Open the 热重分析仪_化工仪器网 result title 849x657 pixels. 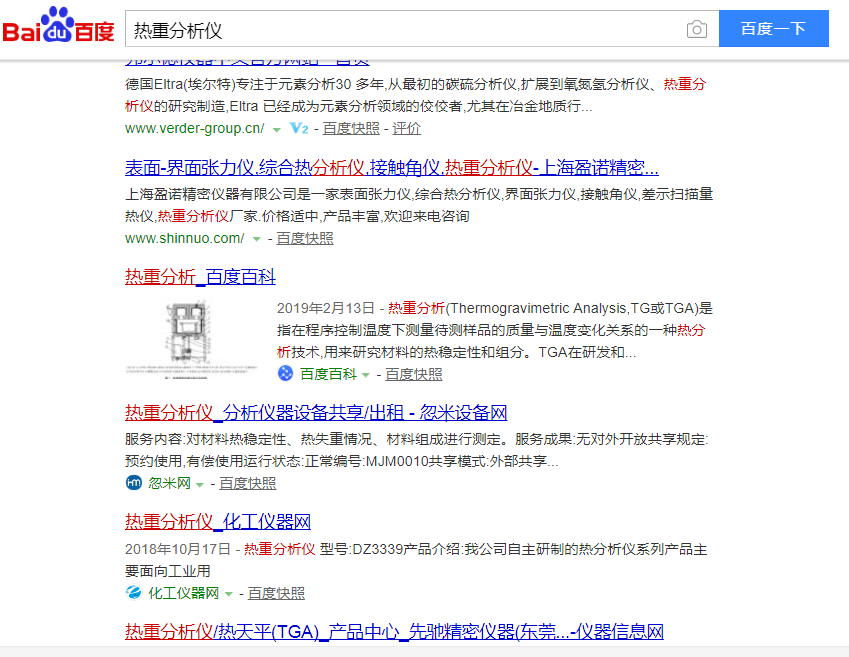(x=218, y=521)
